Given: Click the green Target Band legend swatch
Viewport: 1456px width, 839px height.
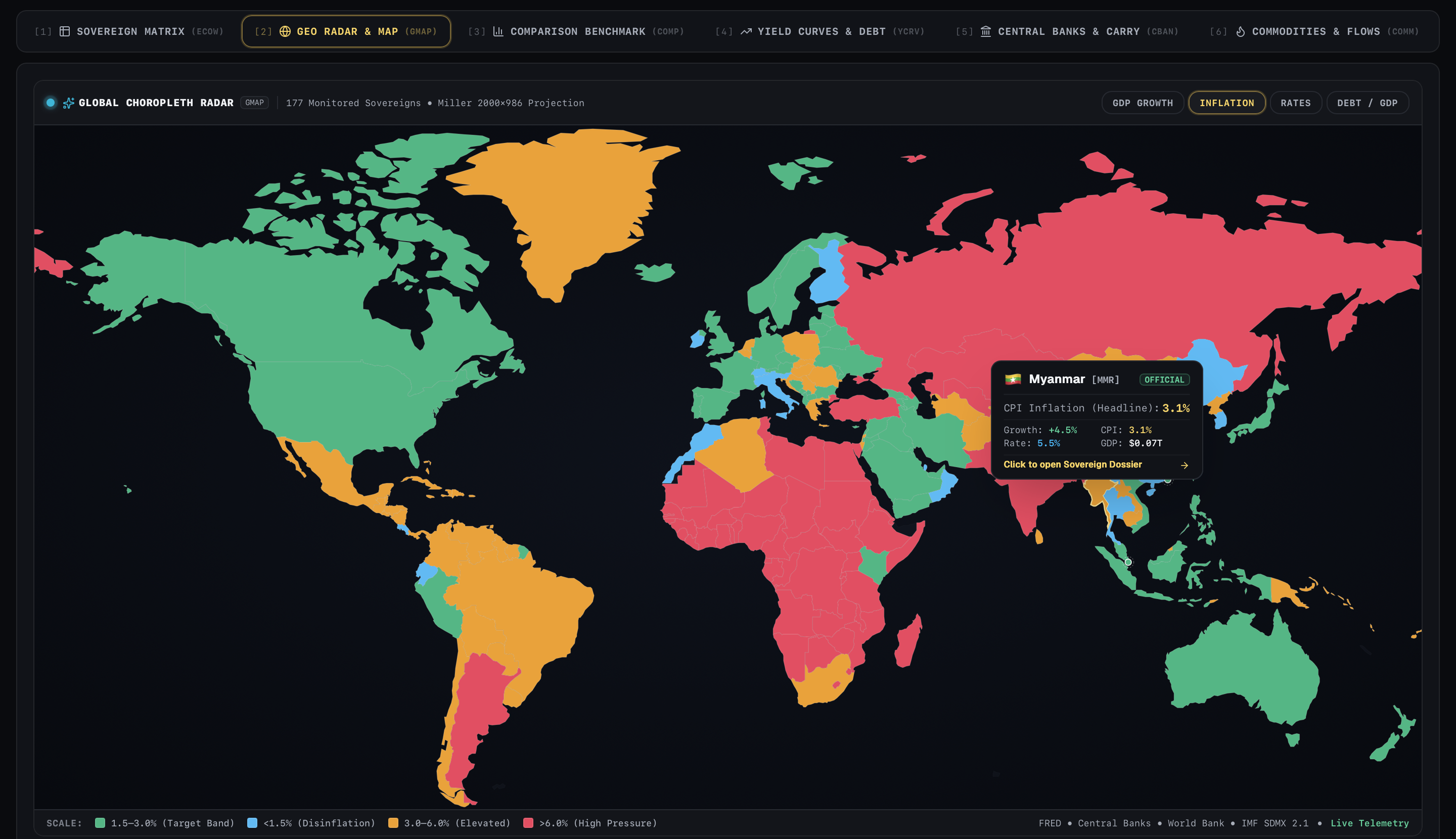Looking at the screenshot, I should [100, 823].
